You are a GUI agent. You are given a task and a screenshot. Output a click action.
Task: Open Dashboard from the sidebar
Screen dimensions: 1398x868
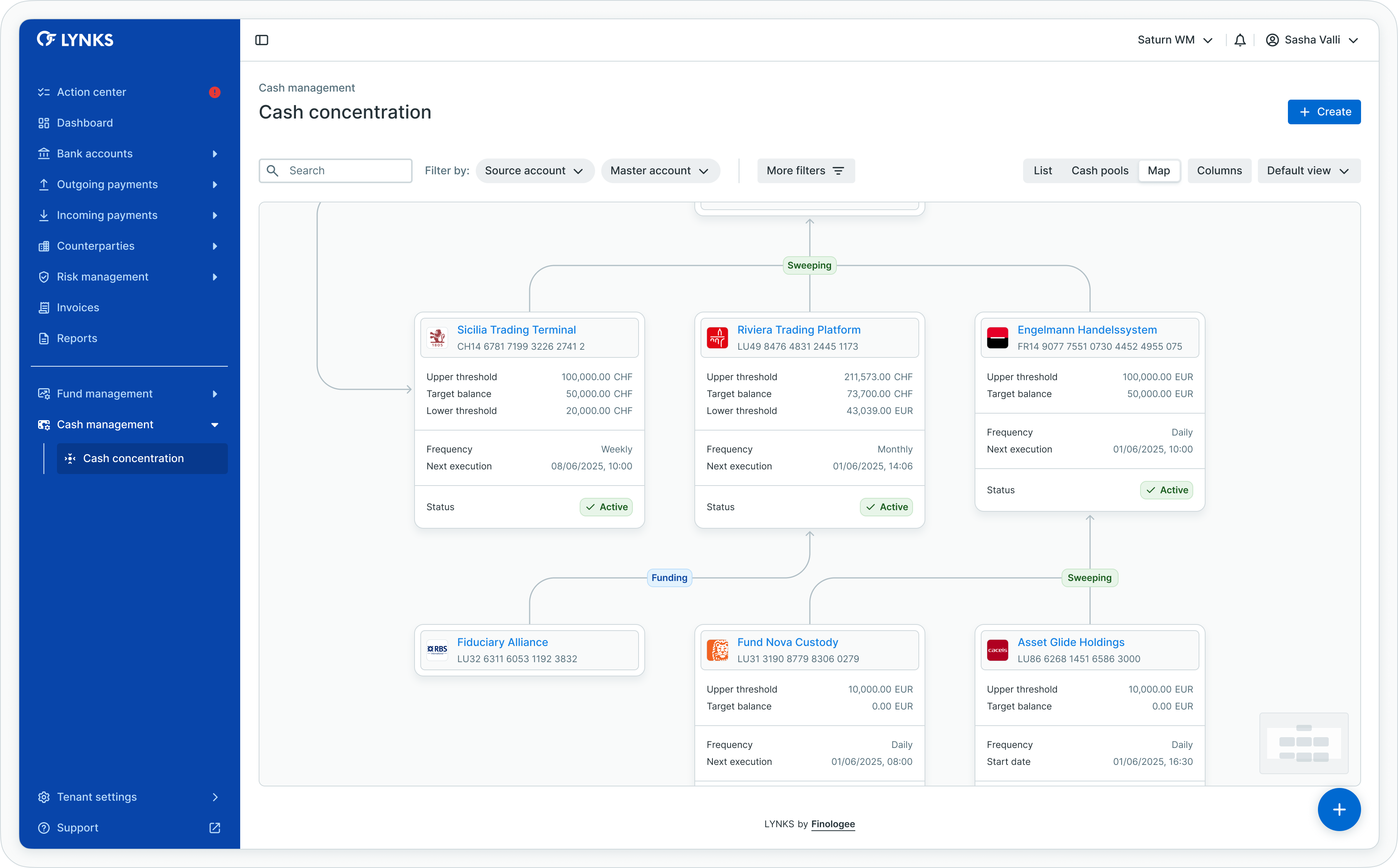[x=85, y=123]
